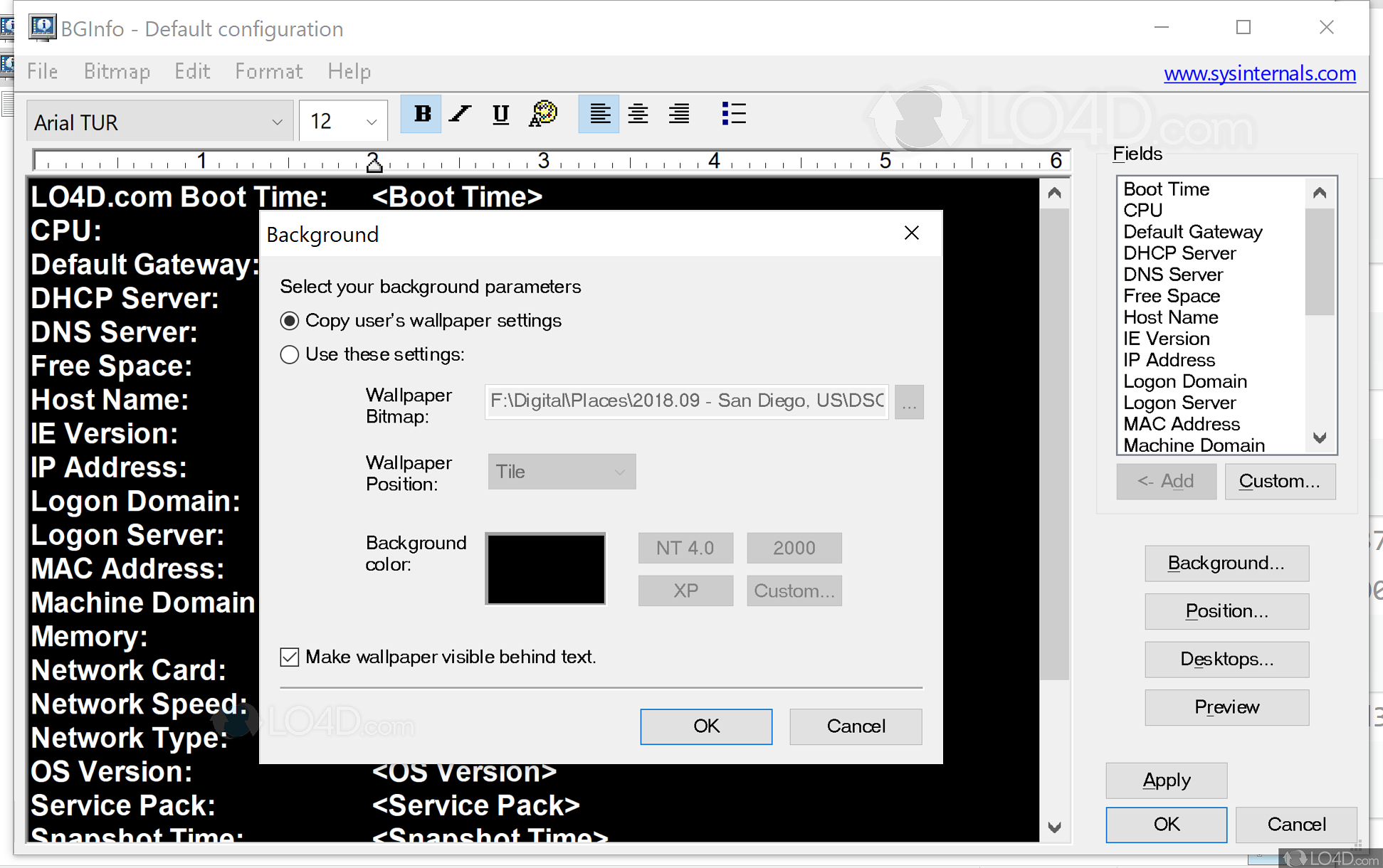Click OK in the Background dialog
Screen dimensions: 1383x868
coord(706,726)
